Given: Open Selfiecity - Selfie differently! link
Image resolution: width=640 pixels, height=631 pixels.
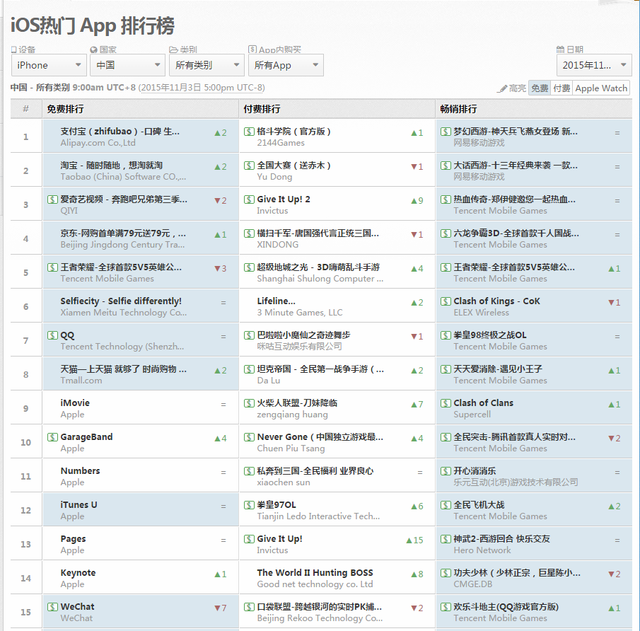Looking at the screenshot, I should pyautogui.click(x=121, y=301).
